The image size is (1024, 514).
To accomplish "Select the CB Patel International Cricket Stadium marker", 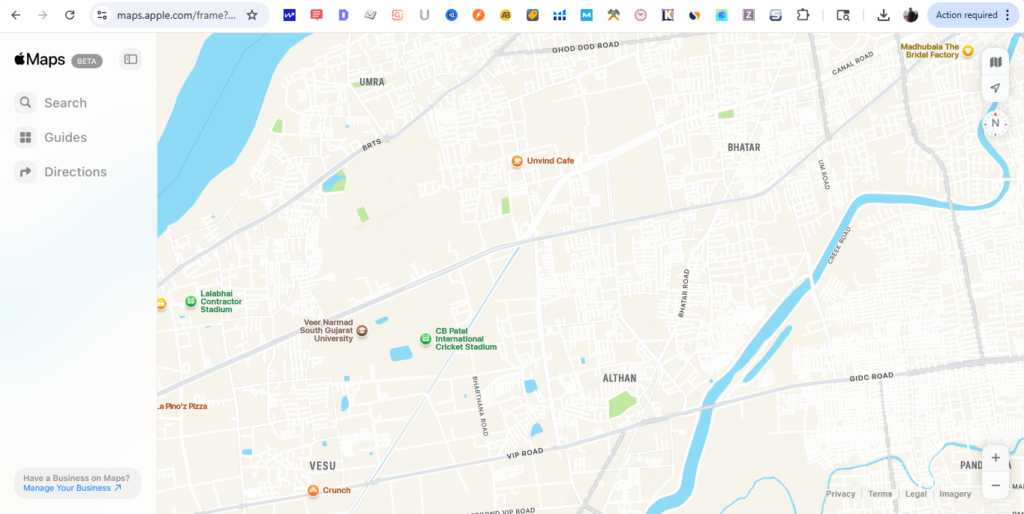I will [426, 338].
